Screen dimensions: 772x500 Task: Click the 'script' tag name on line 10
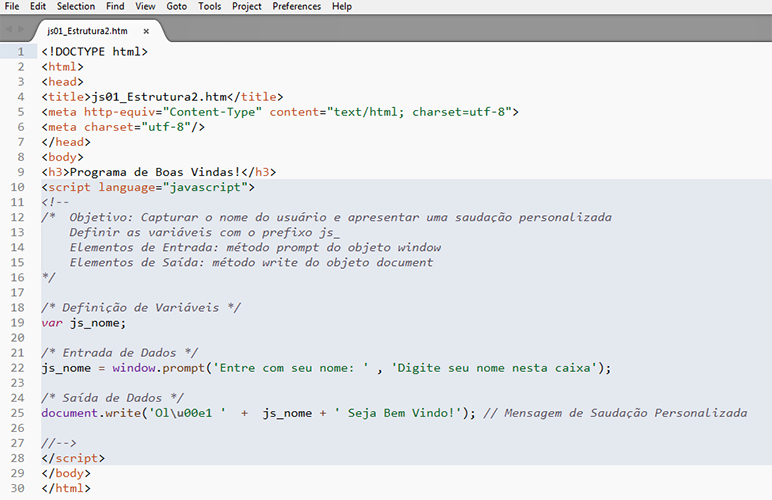coord(69,188)
